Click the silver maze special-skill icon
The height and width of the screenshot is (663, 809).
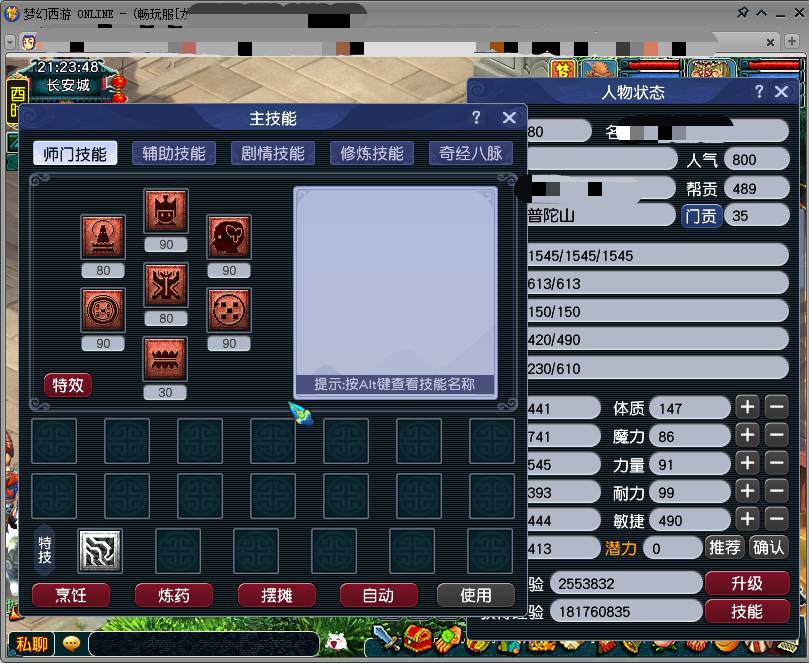[x=100, y=551]
